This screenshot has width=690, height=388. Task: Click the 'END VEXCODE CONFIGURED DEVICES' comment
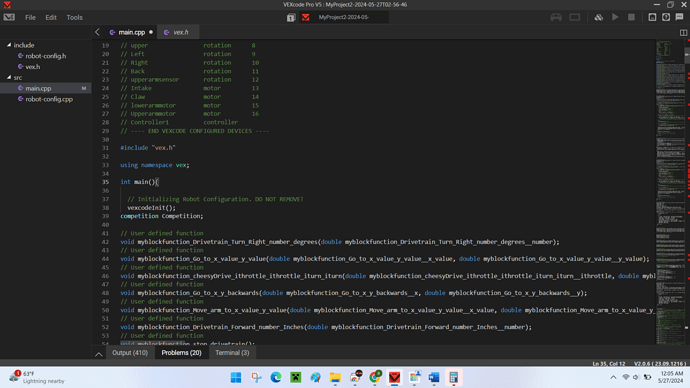point(194,131)
